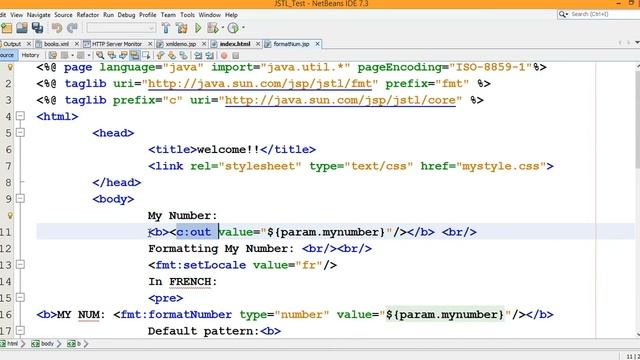Close the Output tab
This screenshot has width=640, height=360.
pyautogui.click(x=29, y=44)
